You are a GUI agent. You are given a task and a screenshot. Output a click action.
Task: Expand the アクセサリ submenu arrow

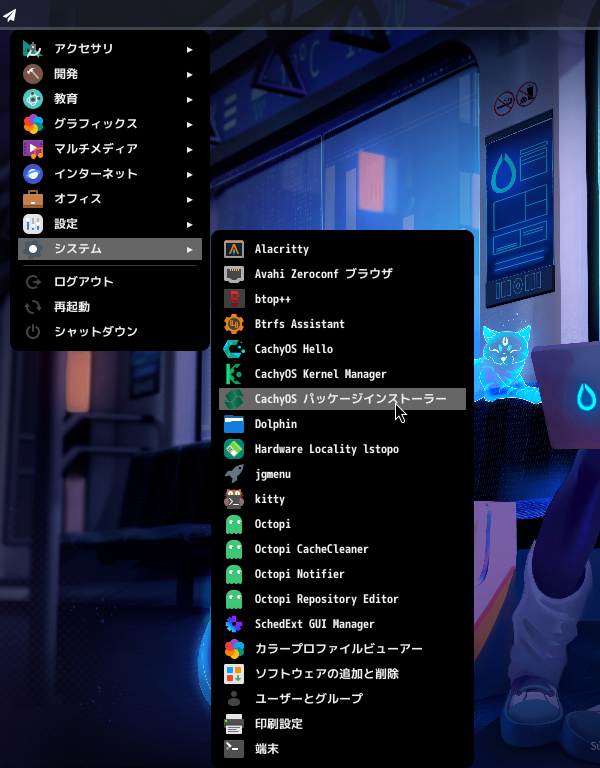click(x=190, y=49)
